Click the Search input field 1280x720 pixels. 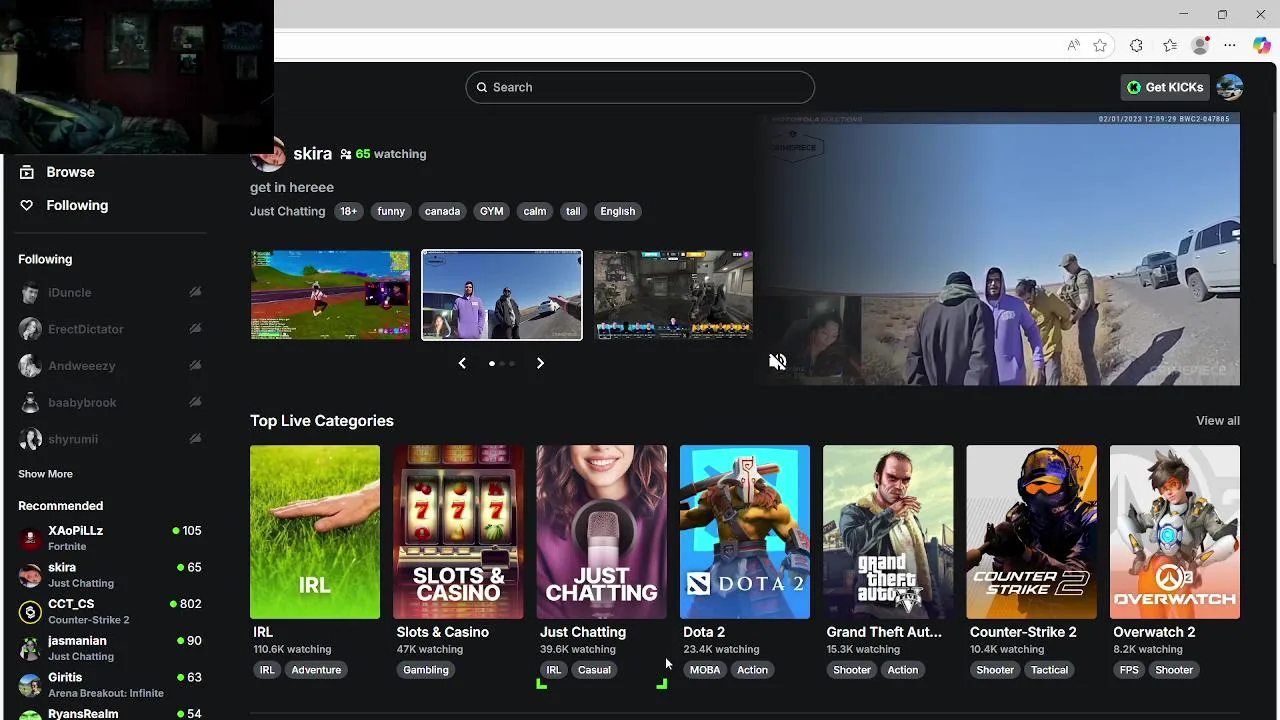(640, 87)
